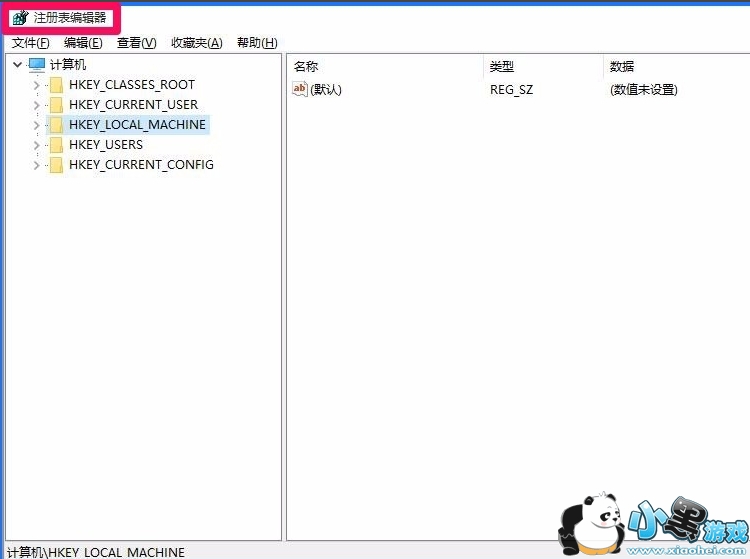
Task: Expand the HKEY_LOCAL_MACHINE key
Action: (36, 125)
